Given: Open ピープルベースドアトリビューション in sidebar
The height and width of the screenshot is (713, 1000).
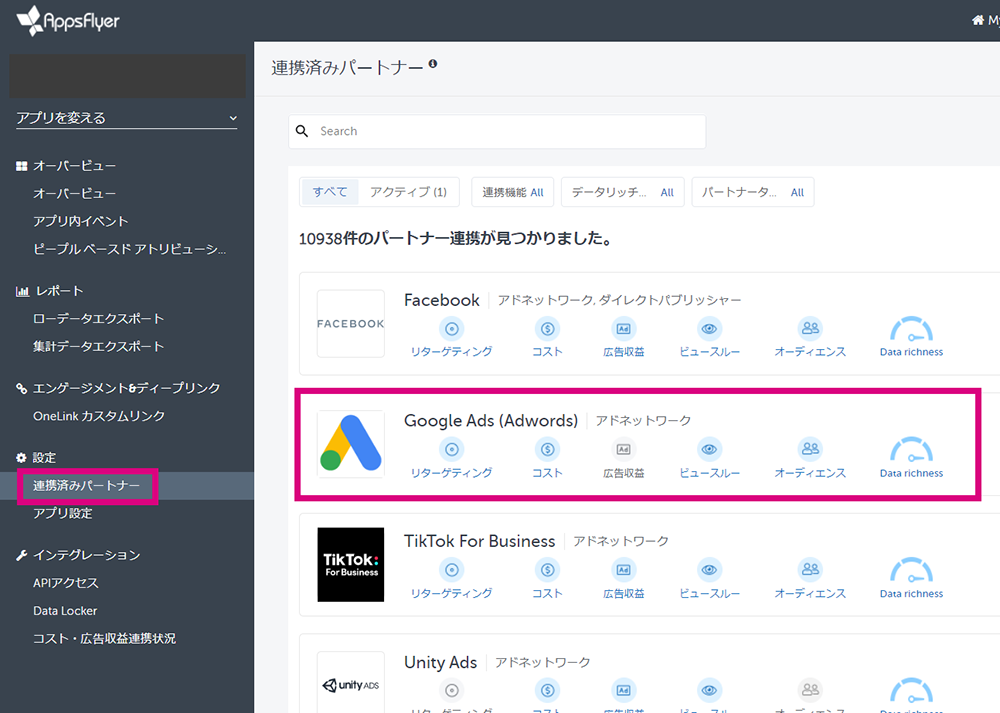Looking at the screenshot, I should (x=129, y=249).
